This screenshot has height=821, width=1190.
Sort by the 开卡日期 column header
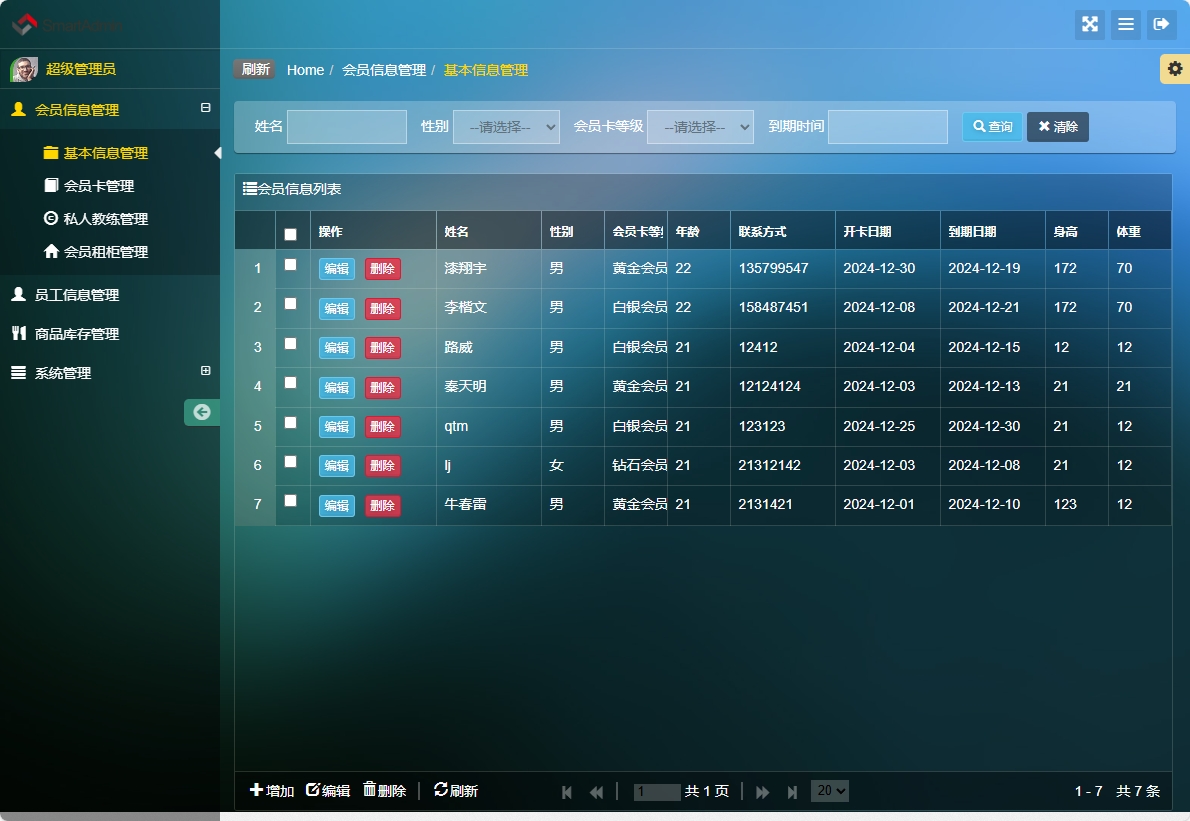coord(888,231)
